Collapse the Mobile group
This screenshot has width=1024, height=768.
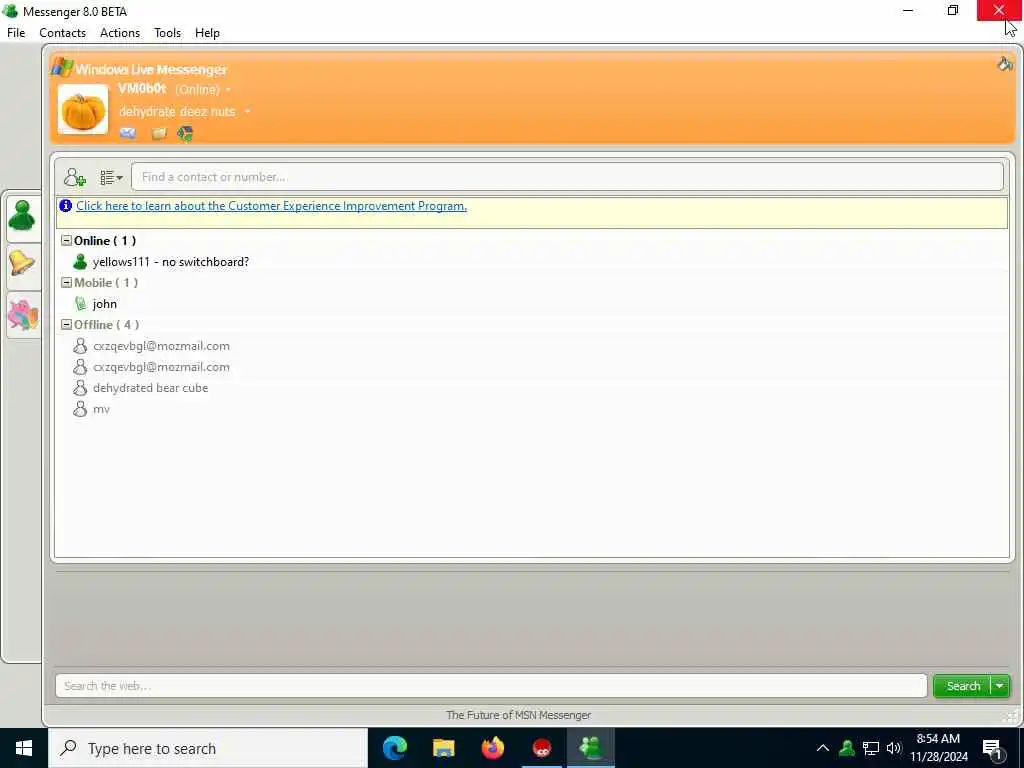click(x=66, y=282)
